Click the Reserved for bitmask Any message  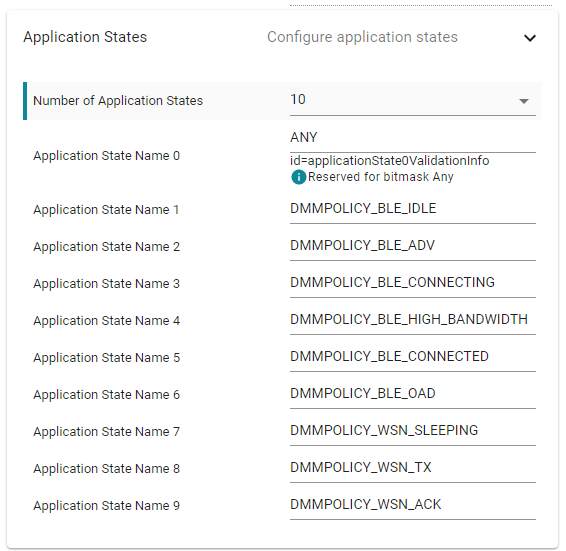point(380,177)
